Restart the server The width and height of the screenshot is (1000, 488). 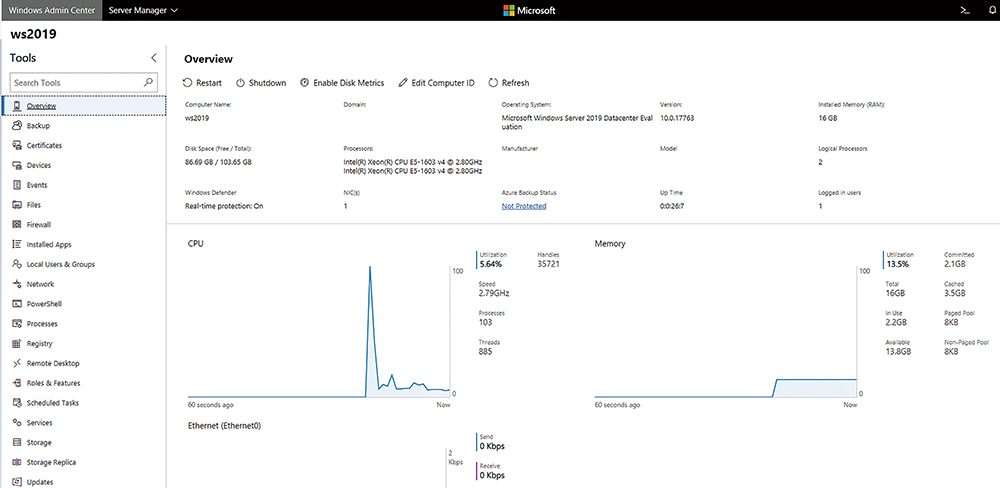click(x=202, y=83)
